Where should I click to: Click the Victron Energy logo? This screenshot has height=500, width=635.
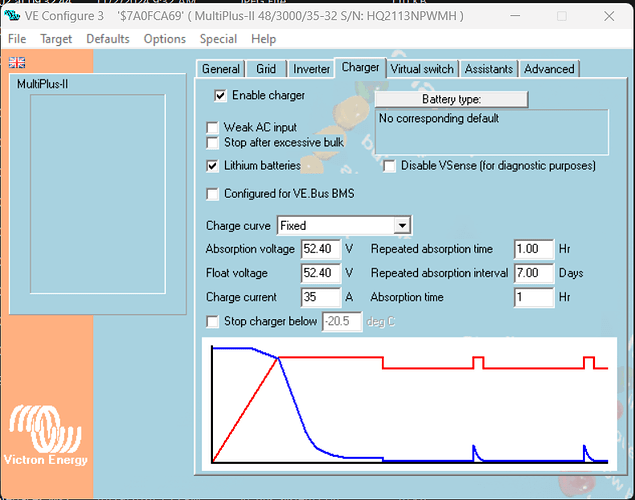[x=46, y=435]
